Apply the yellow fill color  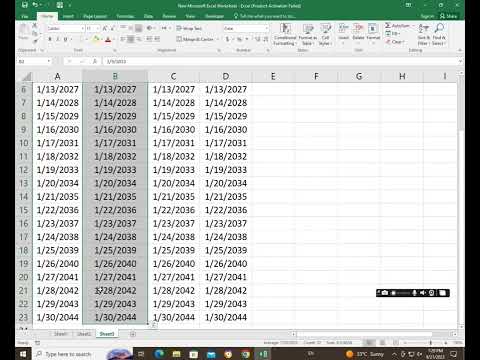(96, 39)
